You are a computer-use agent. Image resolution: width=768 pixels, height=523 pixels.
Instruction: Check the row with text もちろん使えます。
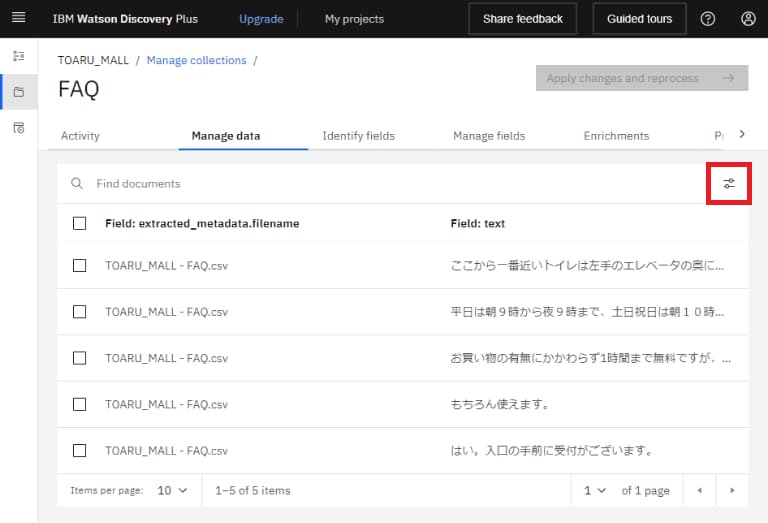click(x=80, y=404)
